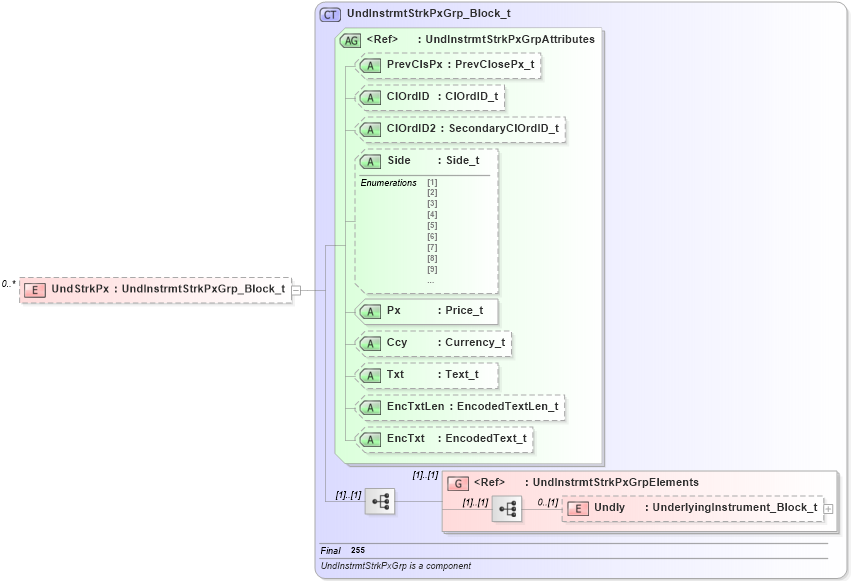Click the sequence compositor icon inside the Elements group

coord(509,508)
